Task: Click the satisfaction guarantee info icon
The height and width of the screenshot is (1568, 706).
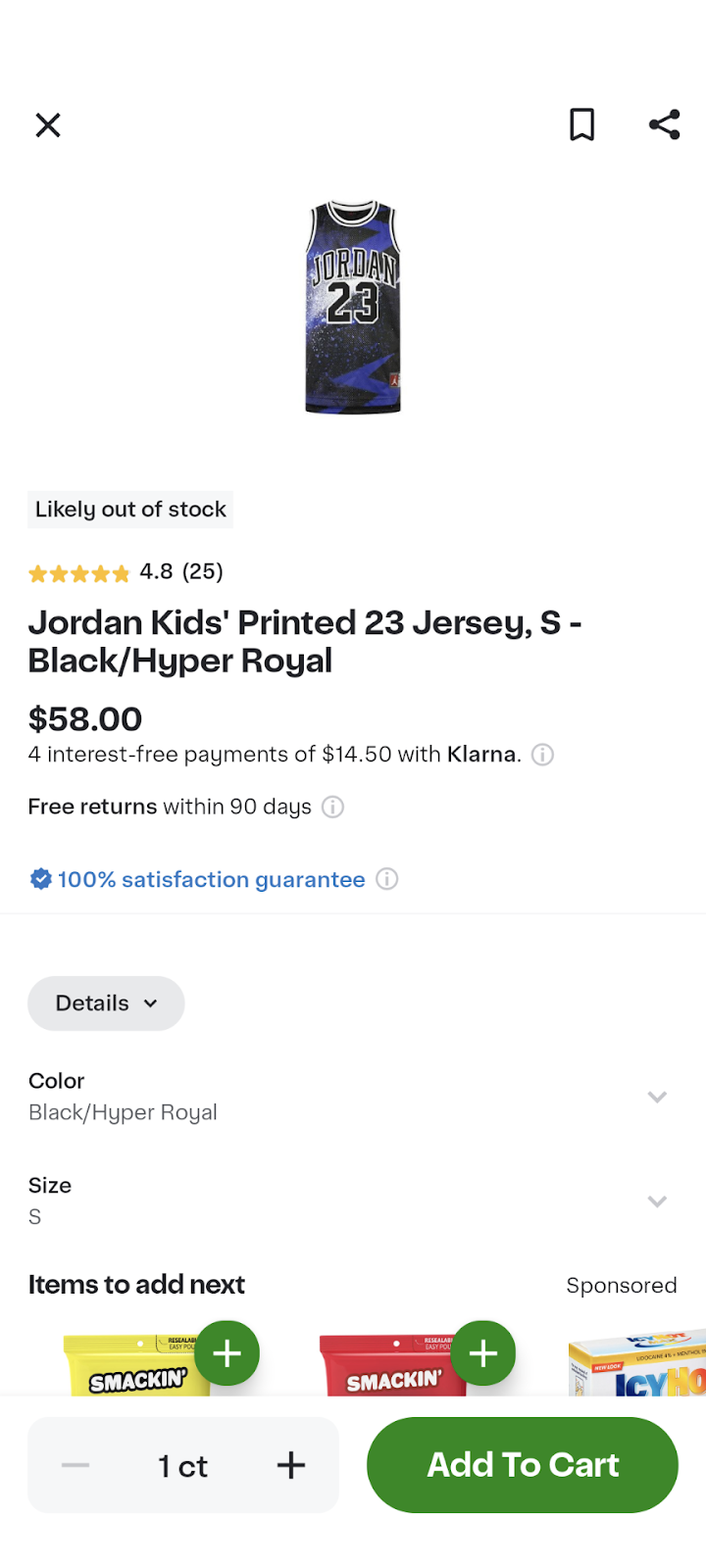Action: pos(387,879)
